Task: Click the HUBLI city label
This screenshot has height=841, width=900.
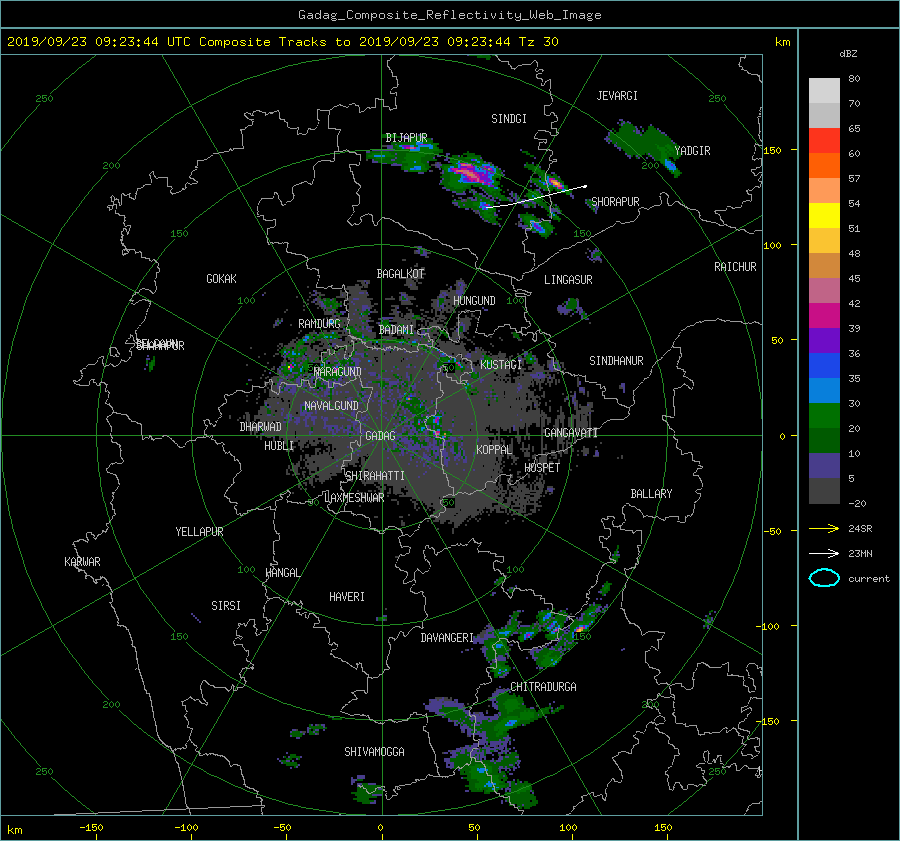Action: pos(279,446)
